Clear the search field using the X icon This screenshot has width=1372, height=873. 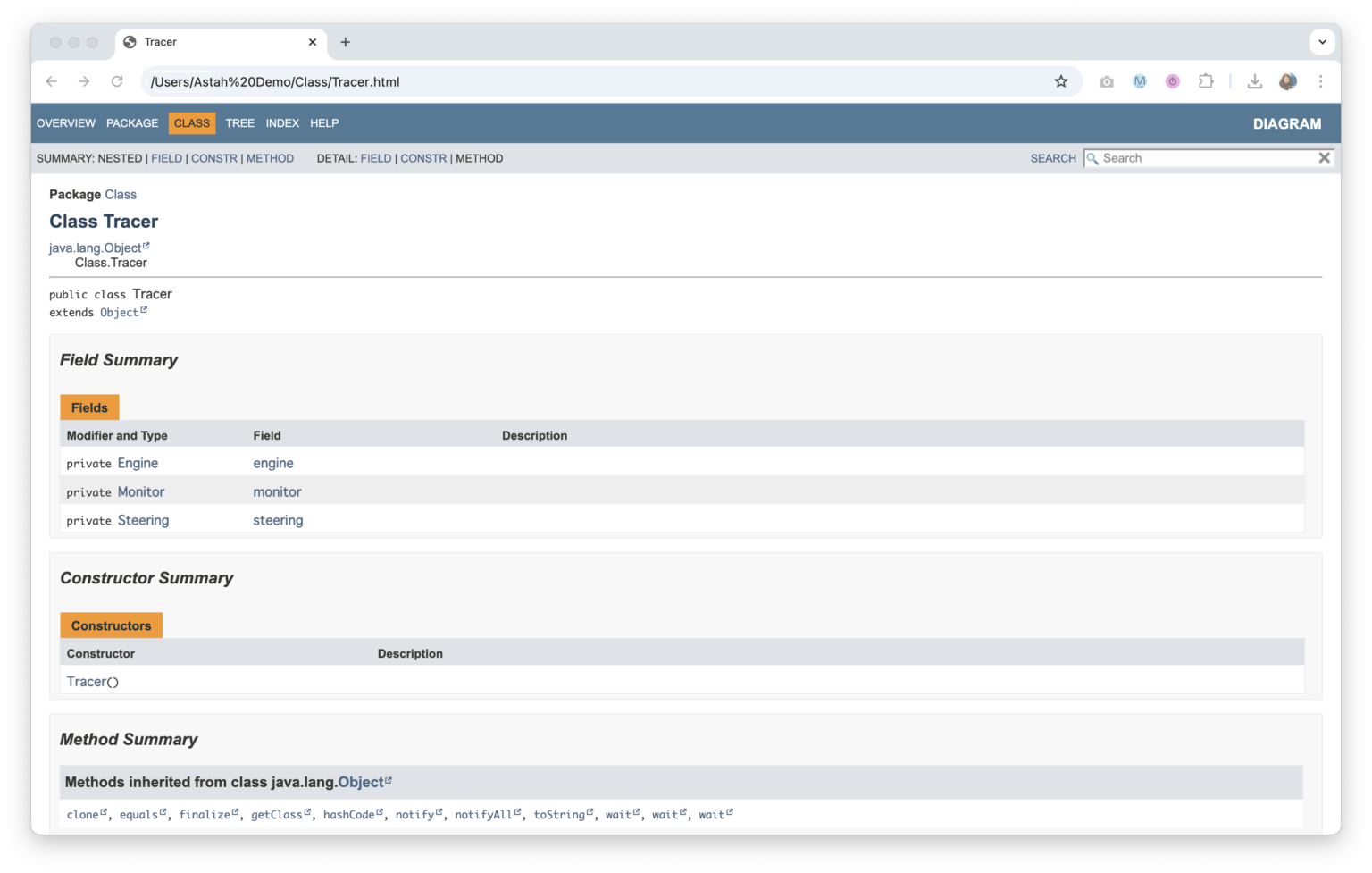pyautogui.click(x=1325, y=157)
